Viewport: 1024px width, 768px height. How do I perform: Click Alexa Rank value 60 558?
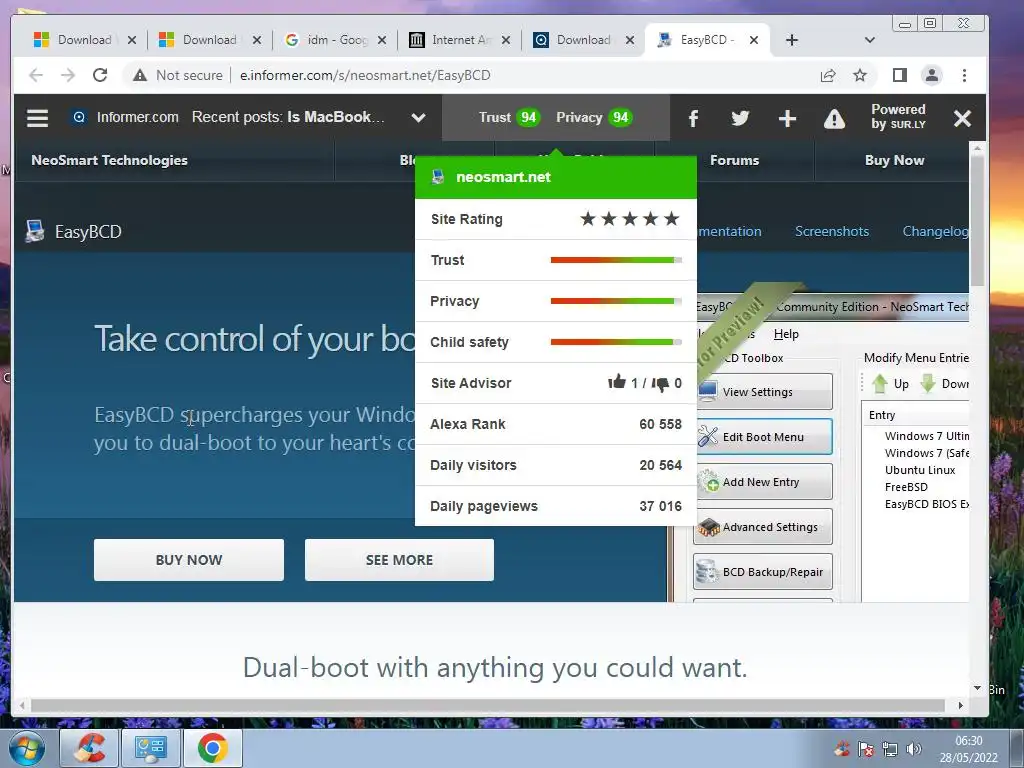[660, 424]
